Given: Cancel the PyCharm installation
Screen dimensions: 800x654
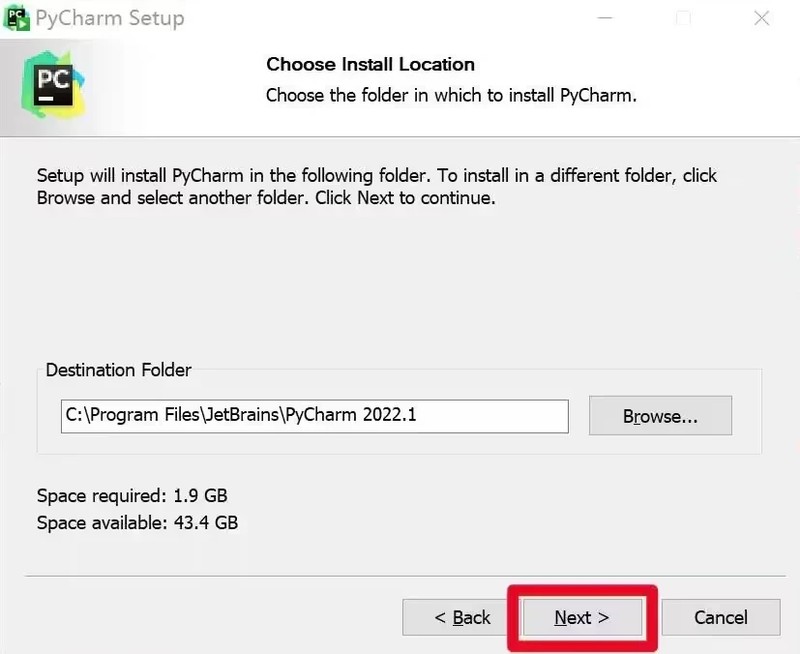Looking at the screenshot, I should click(721, 617).
